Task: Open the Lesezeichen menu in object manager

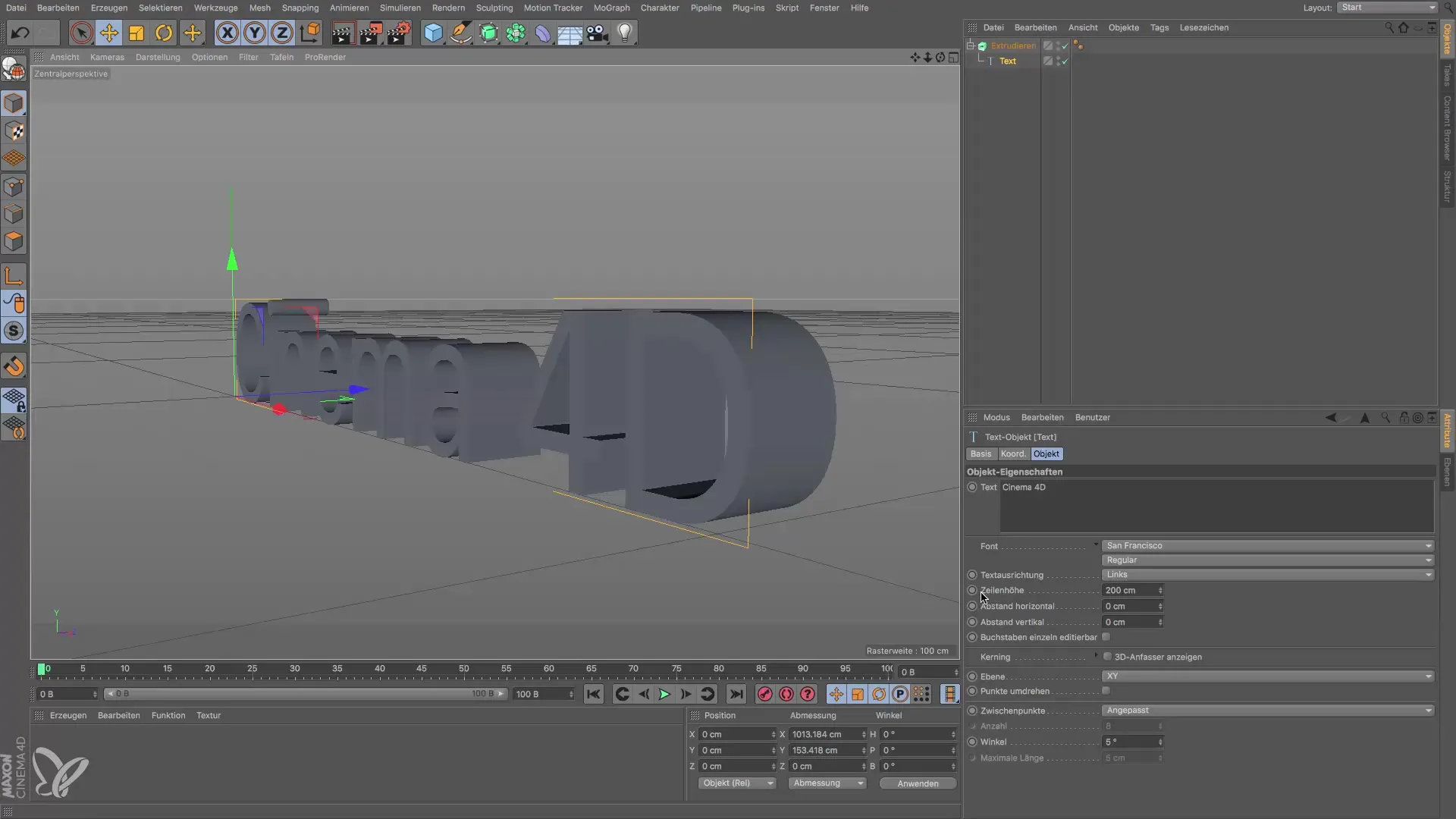Action: point(1203,27)
